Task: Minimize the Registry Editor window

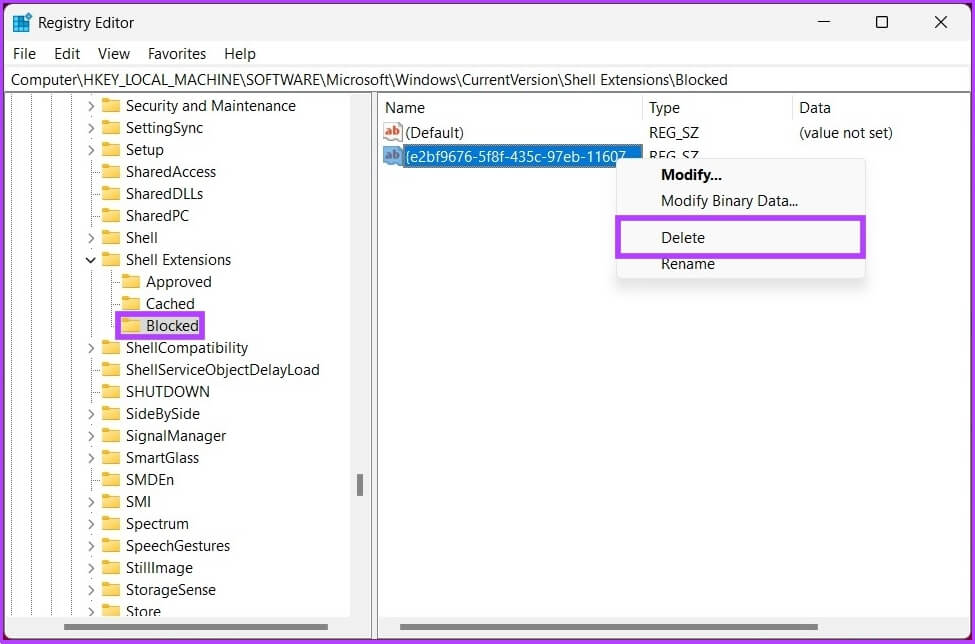Action: (x=824, y=22)
